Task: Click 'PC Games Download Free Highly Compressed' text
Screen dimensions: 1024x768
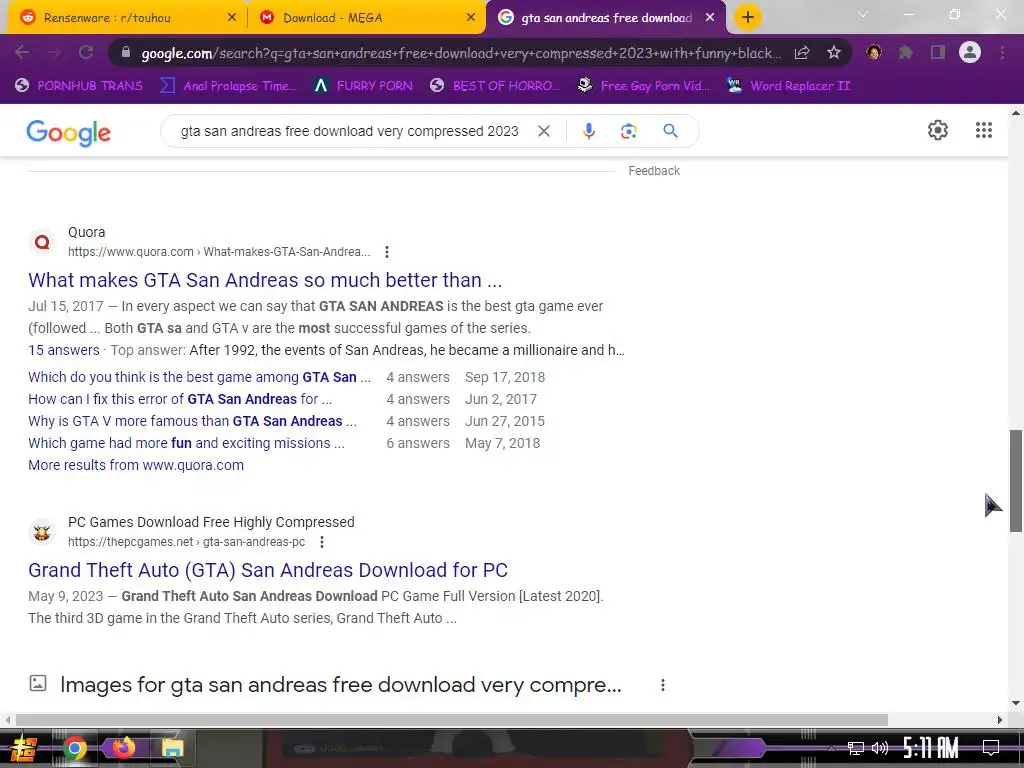Action: (x=211, y=522)
